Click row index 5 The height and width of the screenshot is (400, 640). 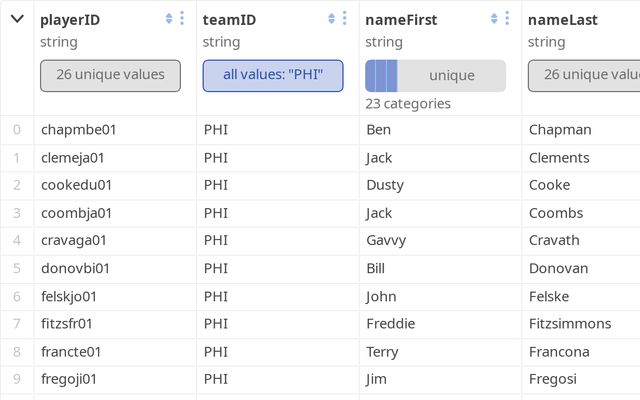(x=17, y=268)
